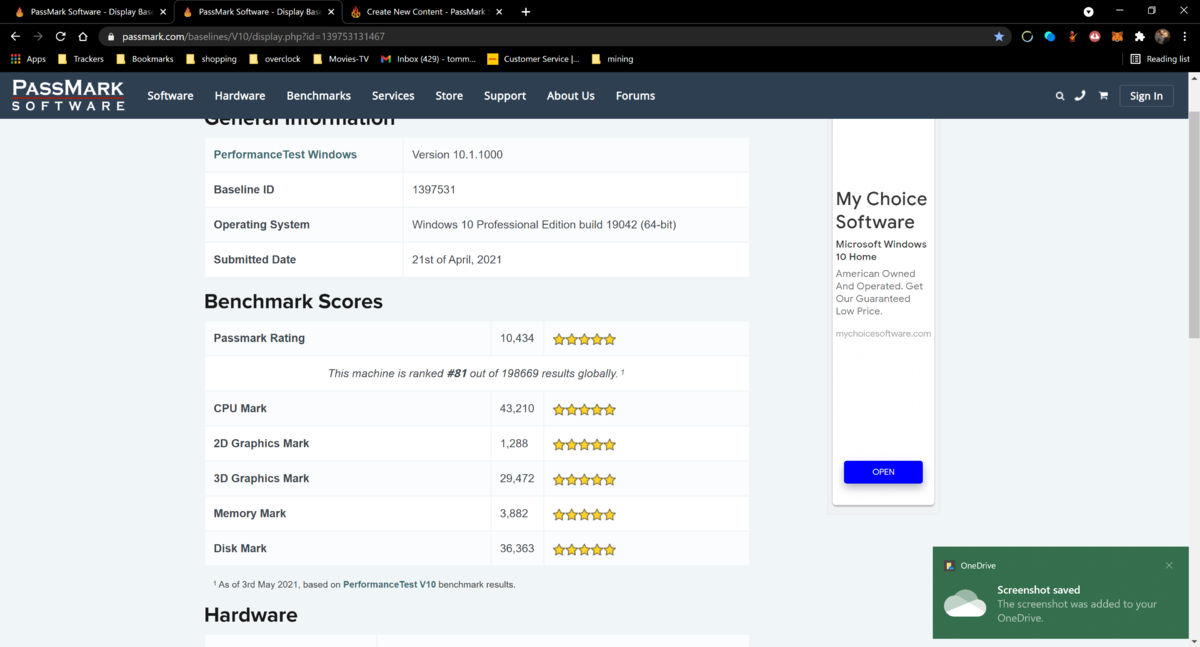
Task: Open the PerformanceTest V10 footnote link
Action: [x=389, y=584]
